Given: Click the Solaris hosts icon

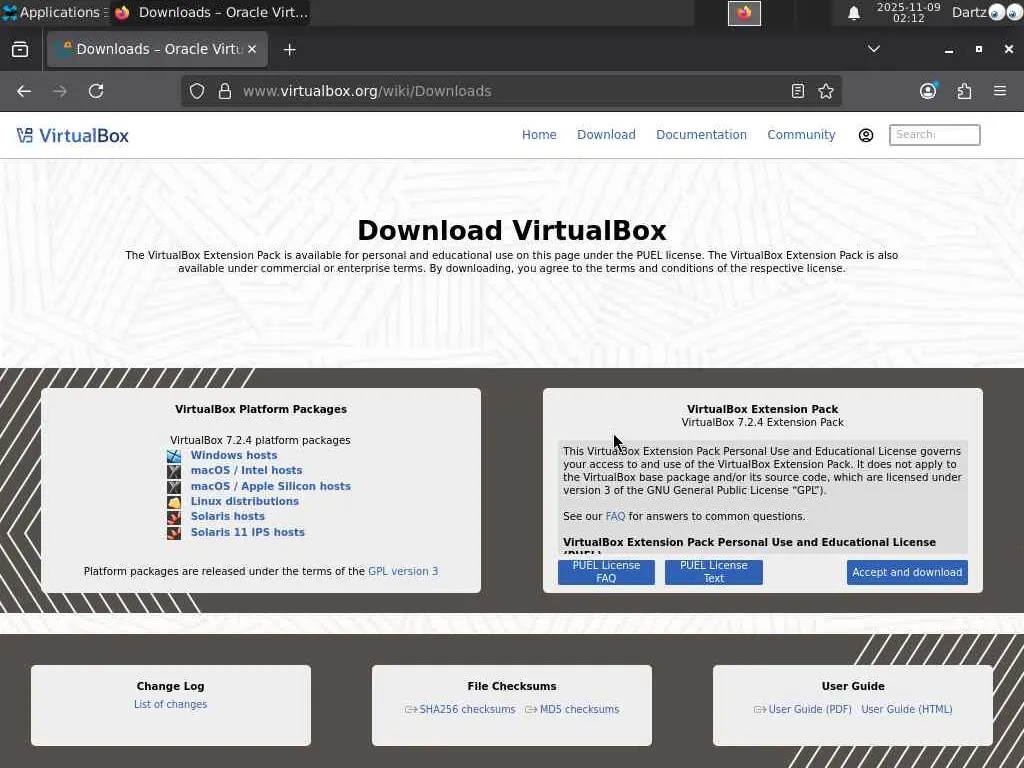Looking at the screenshot, I should click(x=174, y=517).
